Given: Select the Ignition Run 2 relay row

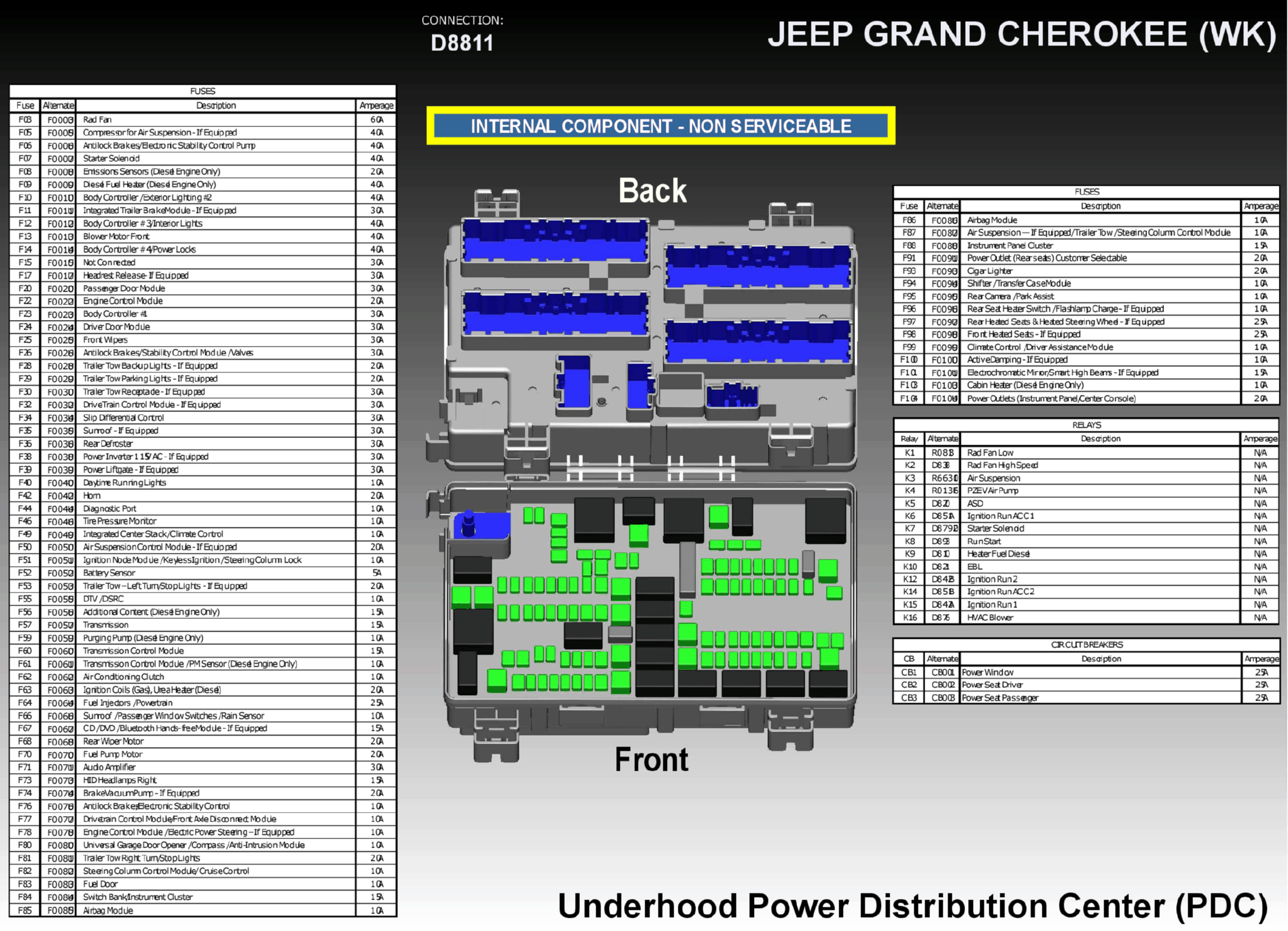Looking at the screenshot, I should (x=1087, y=580).
